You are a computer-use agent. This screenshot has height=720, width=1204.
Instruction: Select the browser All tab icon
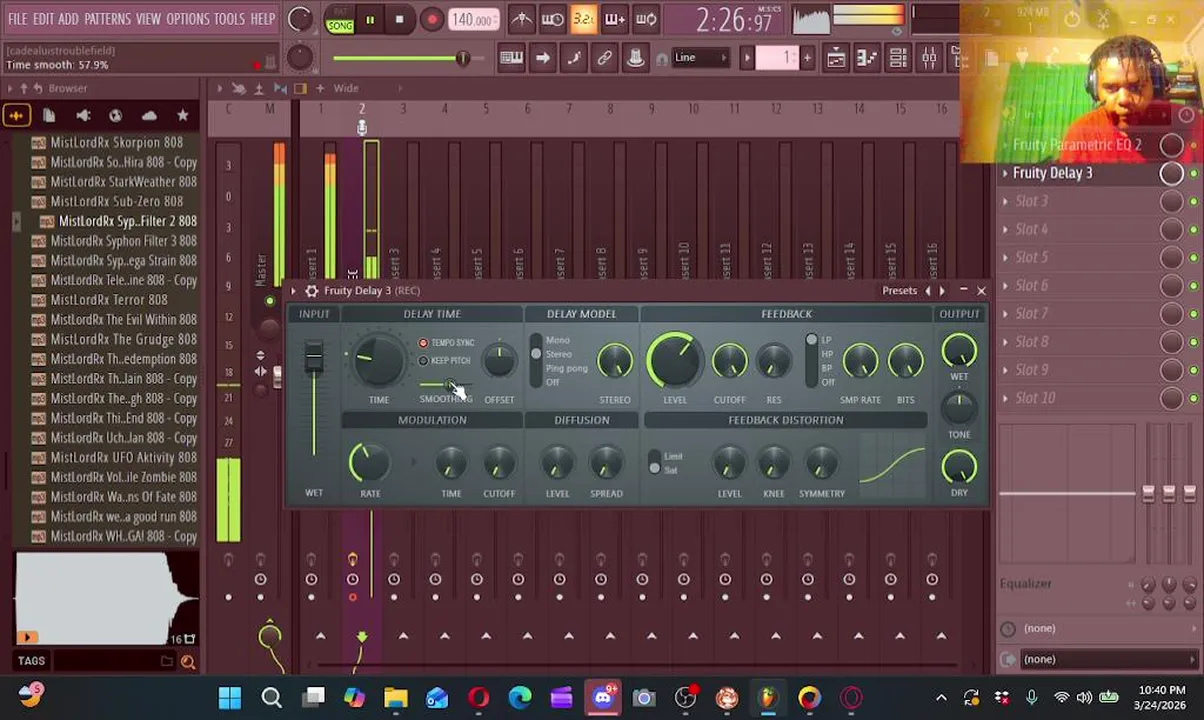(x=16, y=116)
